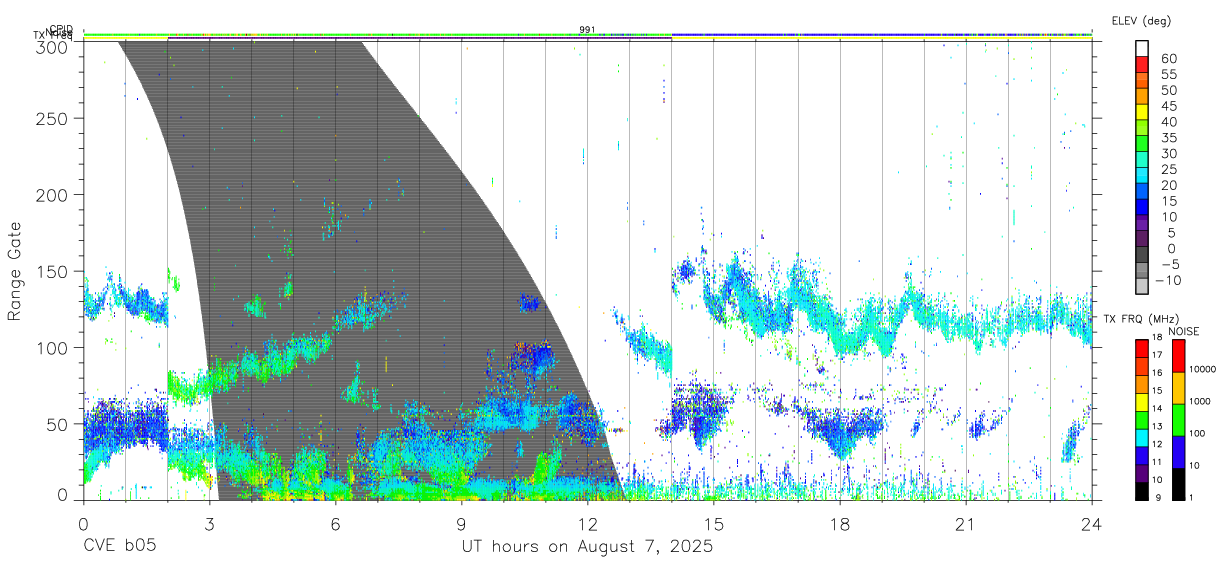Click the '10000' label on NOISE legend

(x=1203, y=371)
